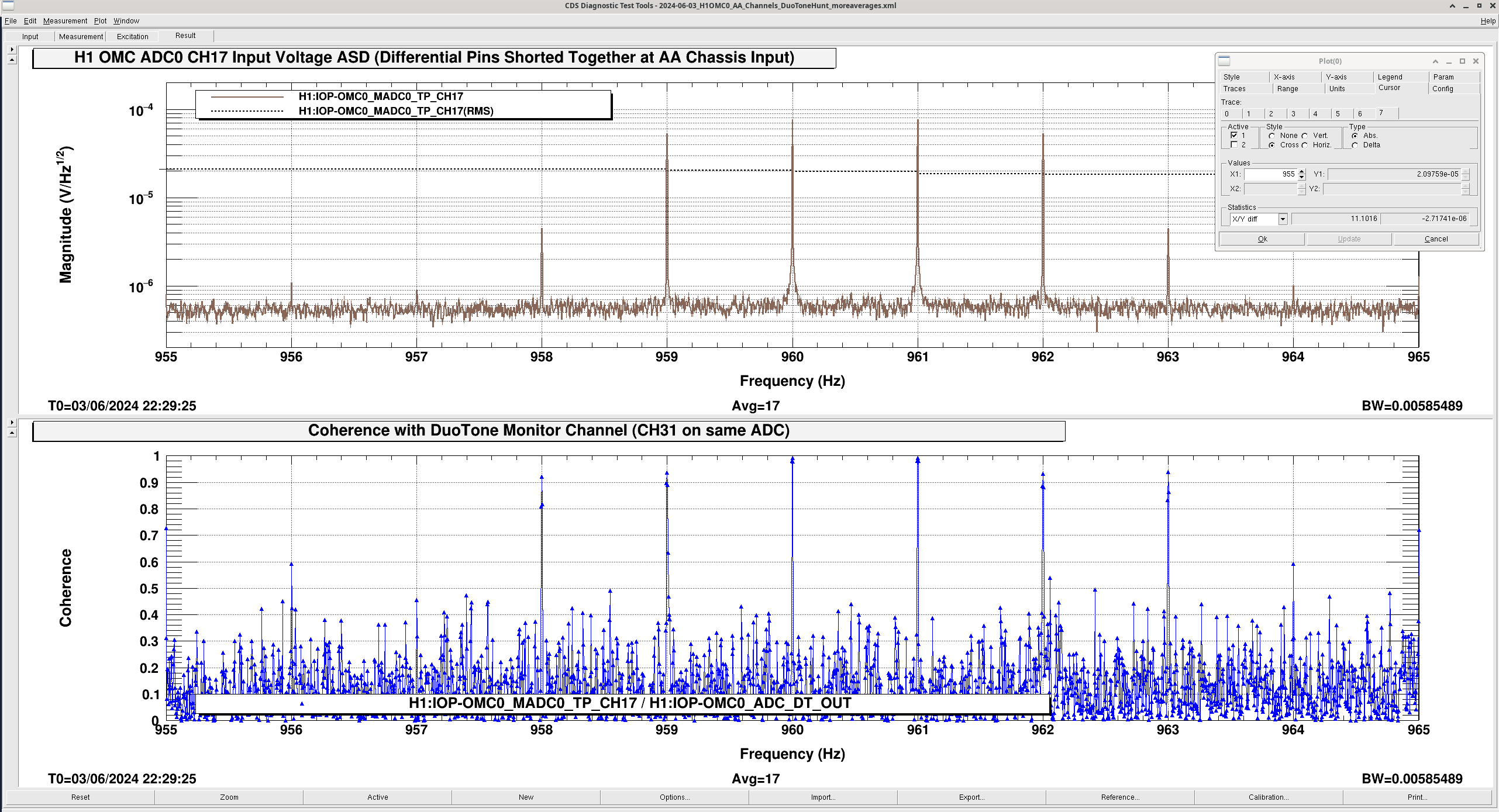The image size is (1499, 812).
Task: Click the Reference... button
Action: coord(1120,797)
